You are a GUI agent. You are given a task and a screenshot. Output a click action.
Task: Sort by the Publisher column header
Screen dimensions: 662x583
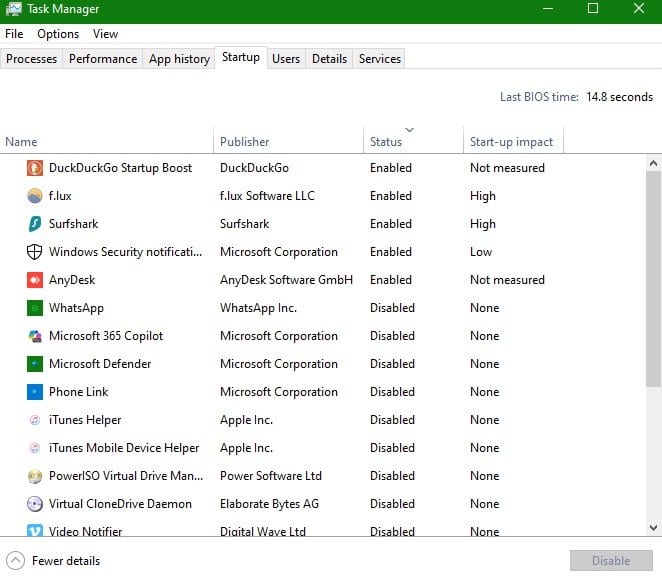(x=288, y=142)
